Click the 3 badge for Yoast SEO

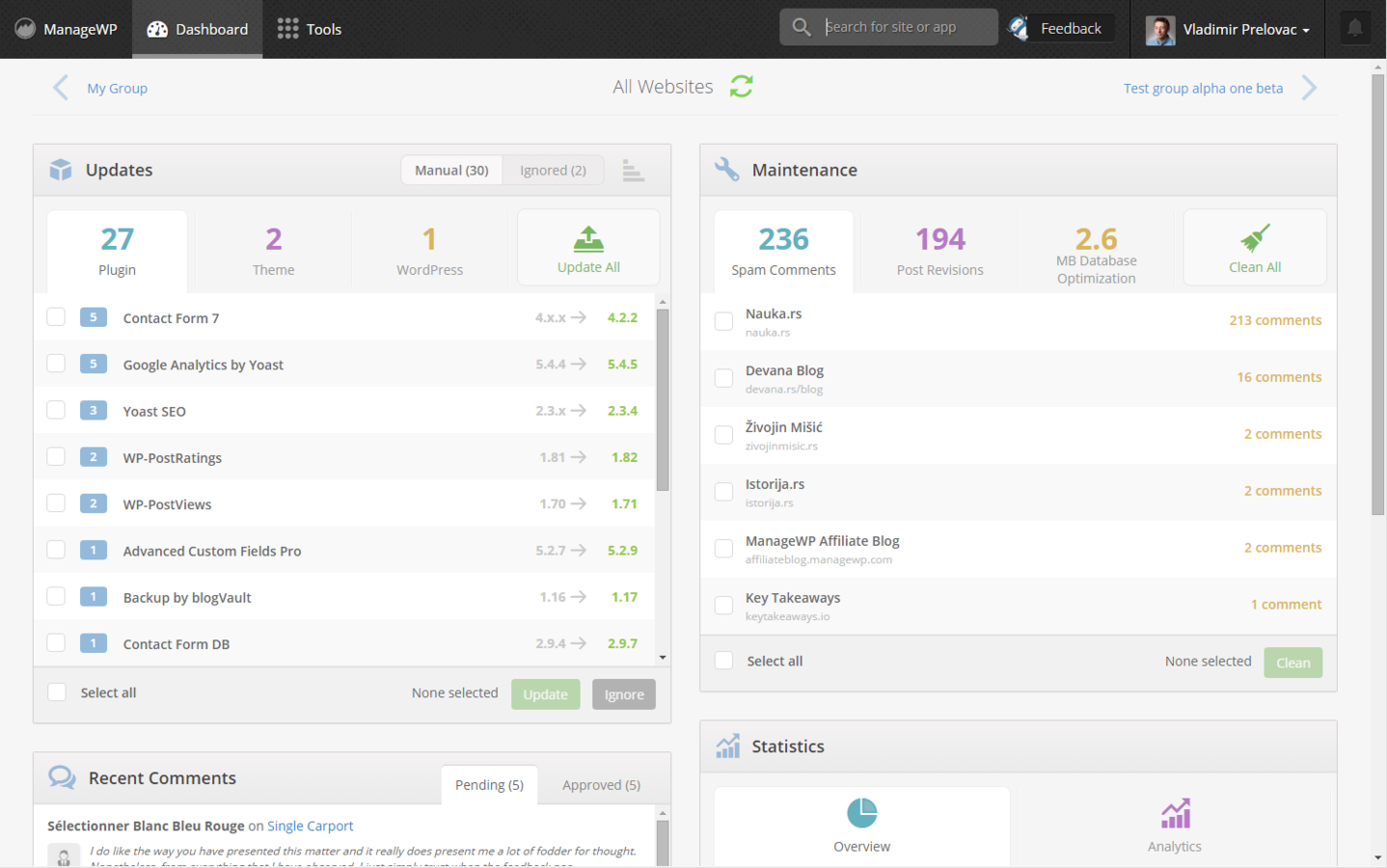coord(93,410)
